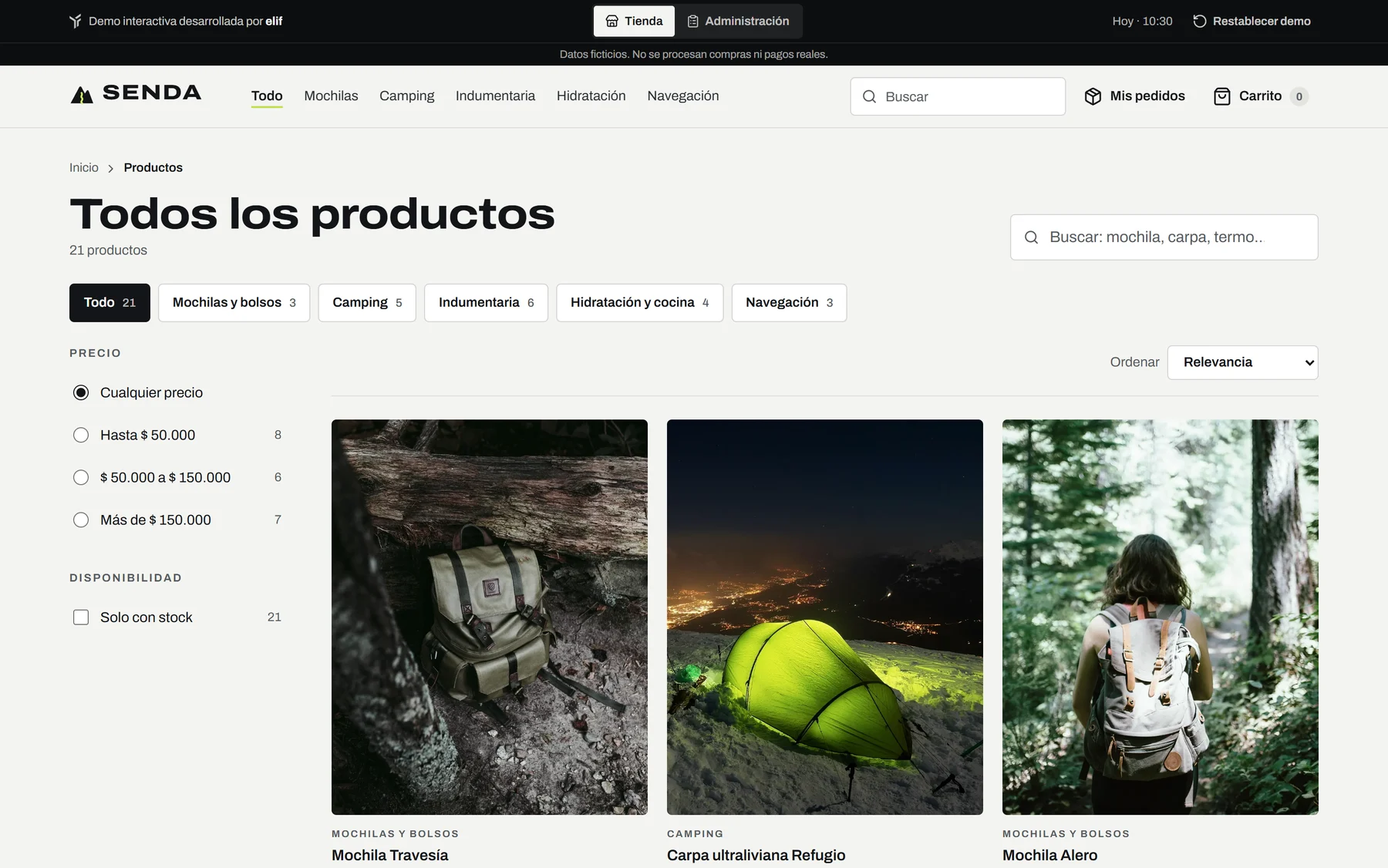Pick the Más de $ 150.000 option
This screenshot has width=1388, height=868.
click(81, 520)
